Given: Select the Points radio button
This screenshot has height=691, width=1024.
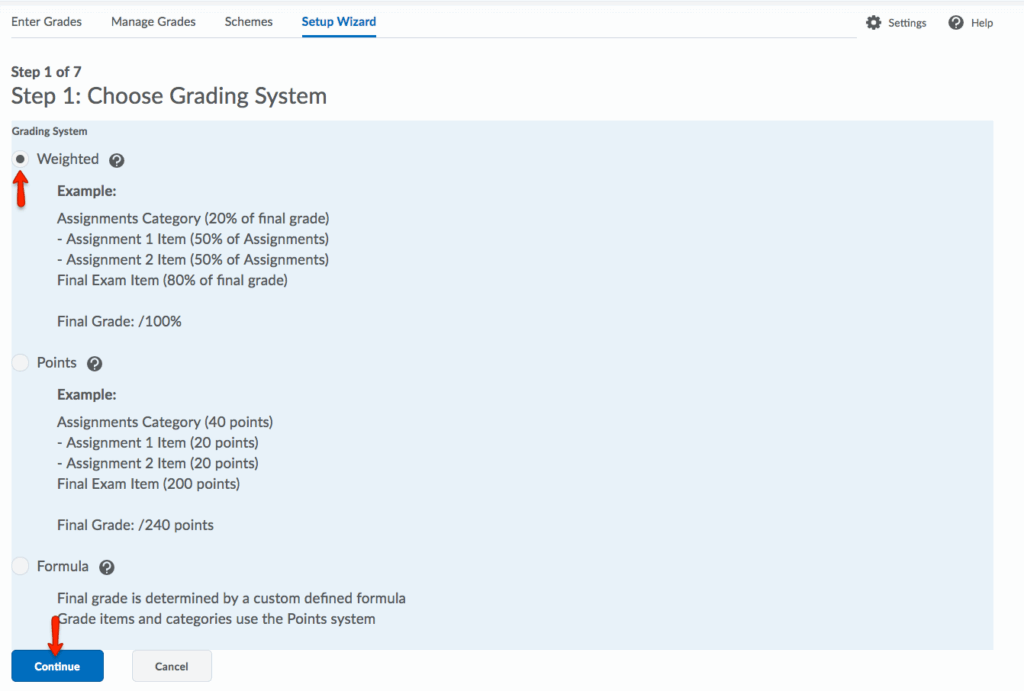Looking at the screenshot, I should [21, 363].
